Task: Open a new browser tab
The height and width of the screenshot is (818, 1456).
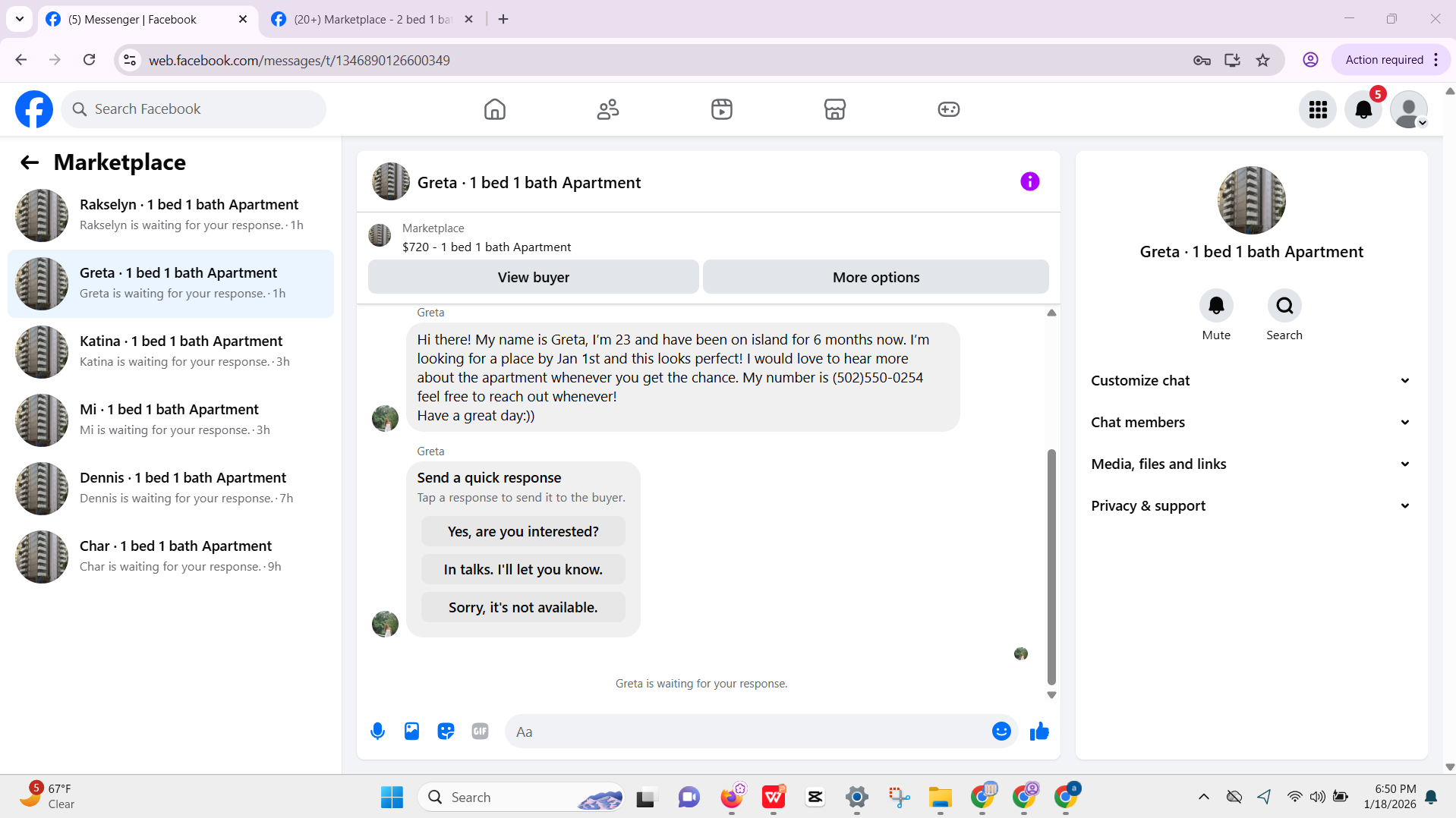Action: tap(503, 20)
